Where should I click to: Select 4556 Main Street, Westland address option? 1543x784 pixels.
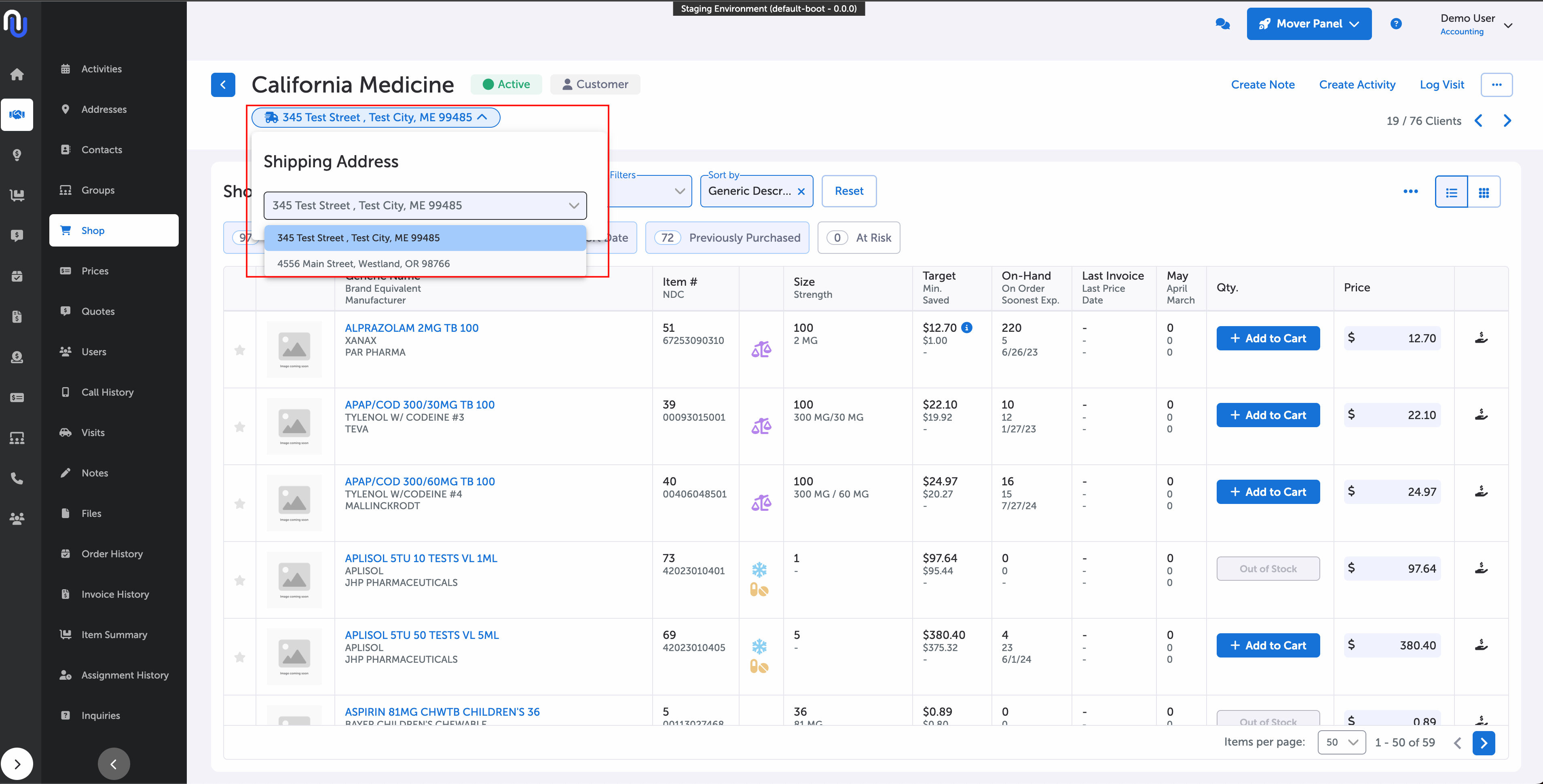pyautogui.click(x=364, y=264)
